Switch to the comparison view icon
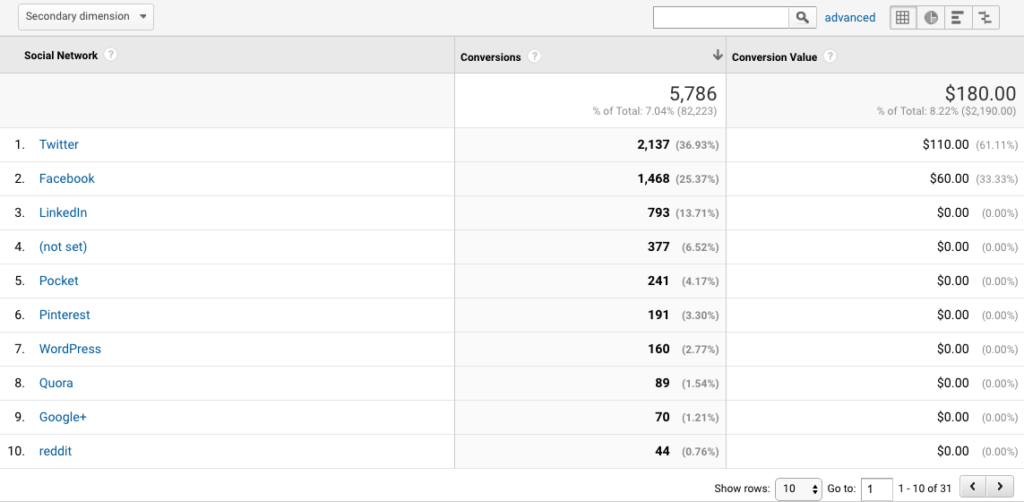The image size is (1024, 502). 985,18
